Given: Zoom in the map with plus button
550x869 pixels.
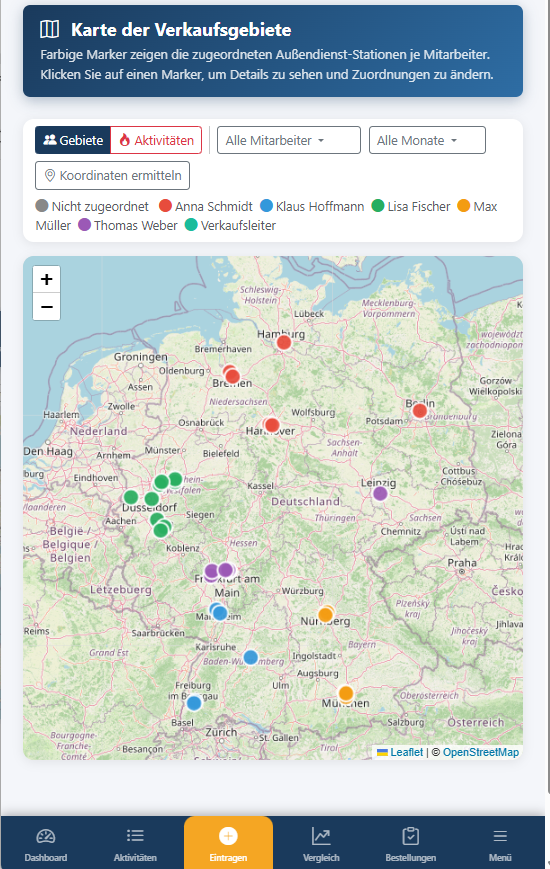Looking at the screenshot, I should pyautogui.click(x=47, y=279).
